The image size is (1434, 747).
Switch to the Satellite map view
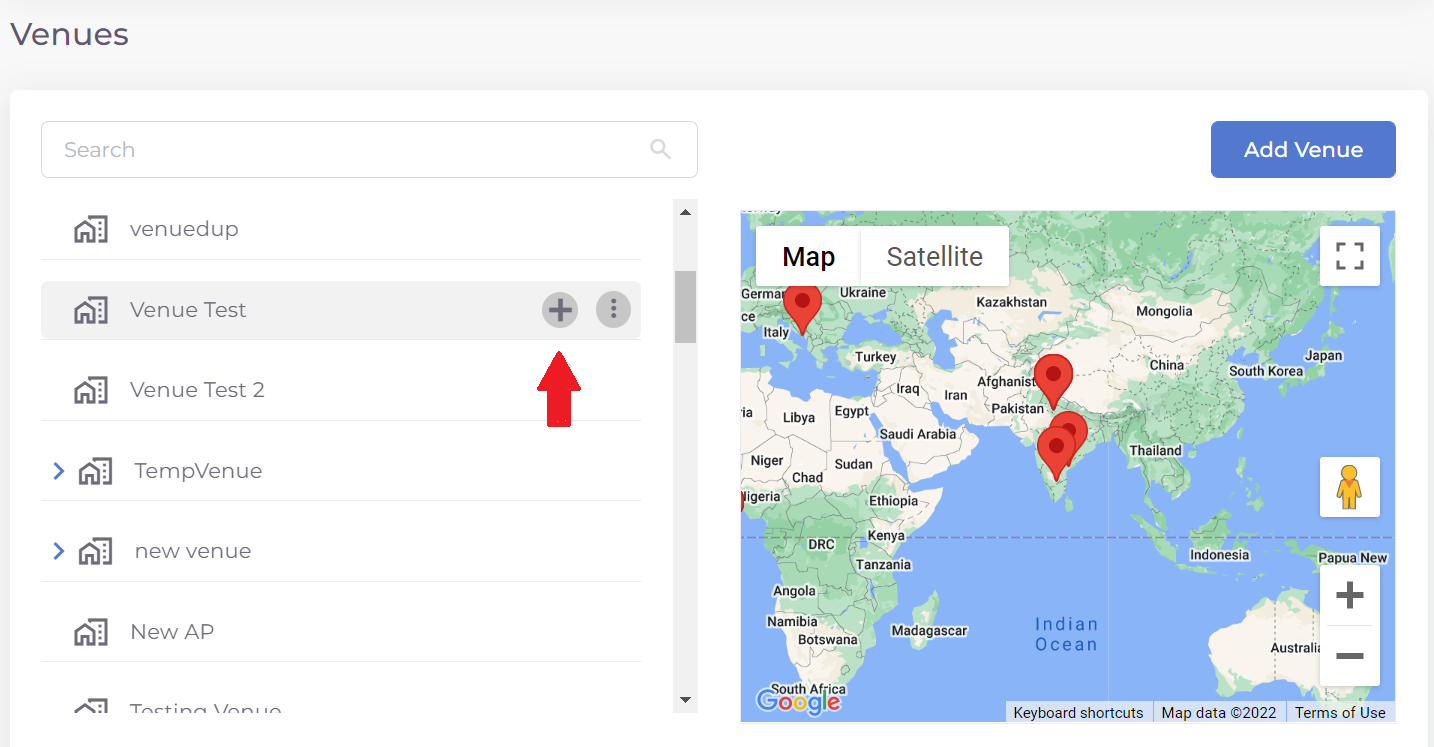pos(934,257)
